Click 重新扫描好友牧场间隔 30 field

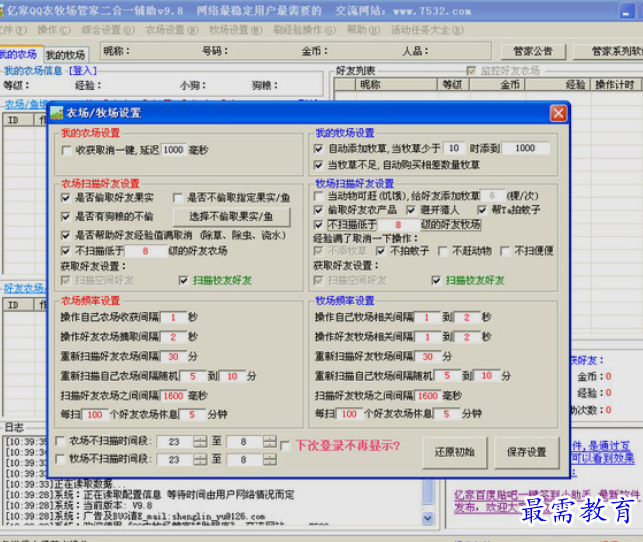(428, 357)
